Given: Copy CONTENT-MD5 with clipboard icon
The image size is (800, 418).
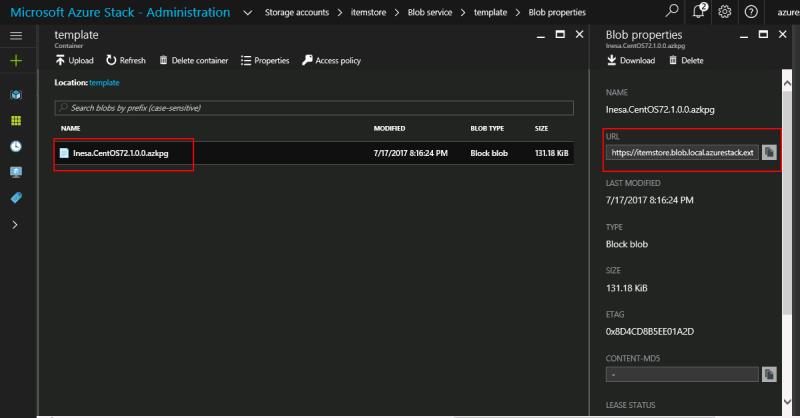Looking at the screenshot, I should tap(769, 374).
